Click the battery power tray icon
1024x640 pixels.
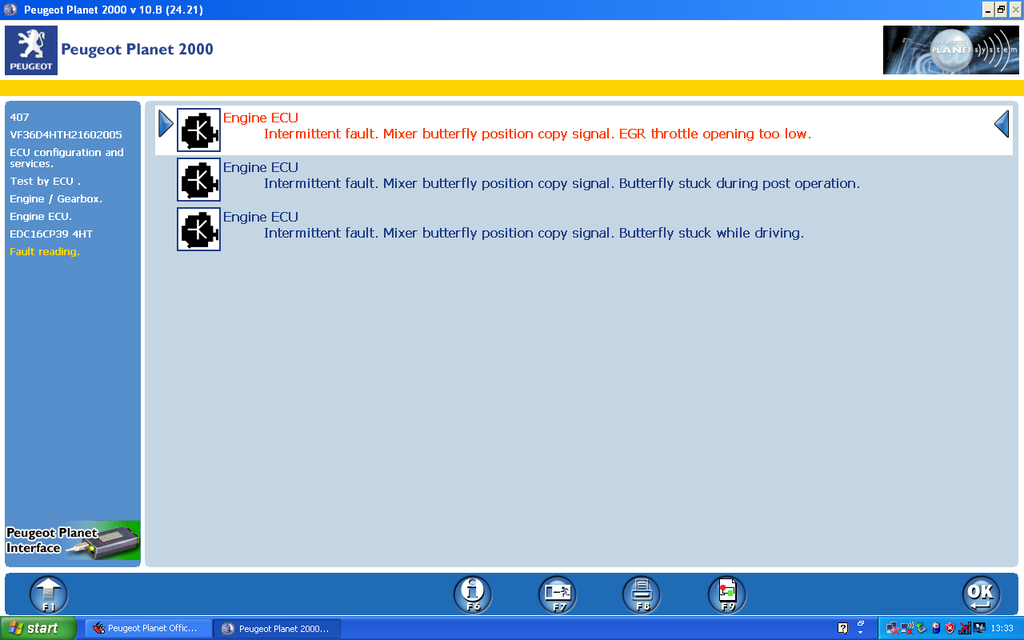936,628
